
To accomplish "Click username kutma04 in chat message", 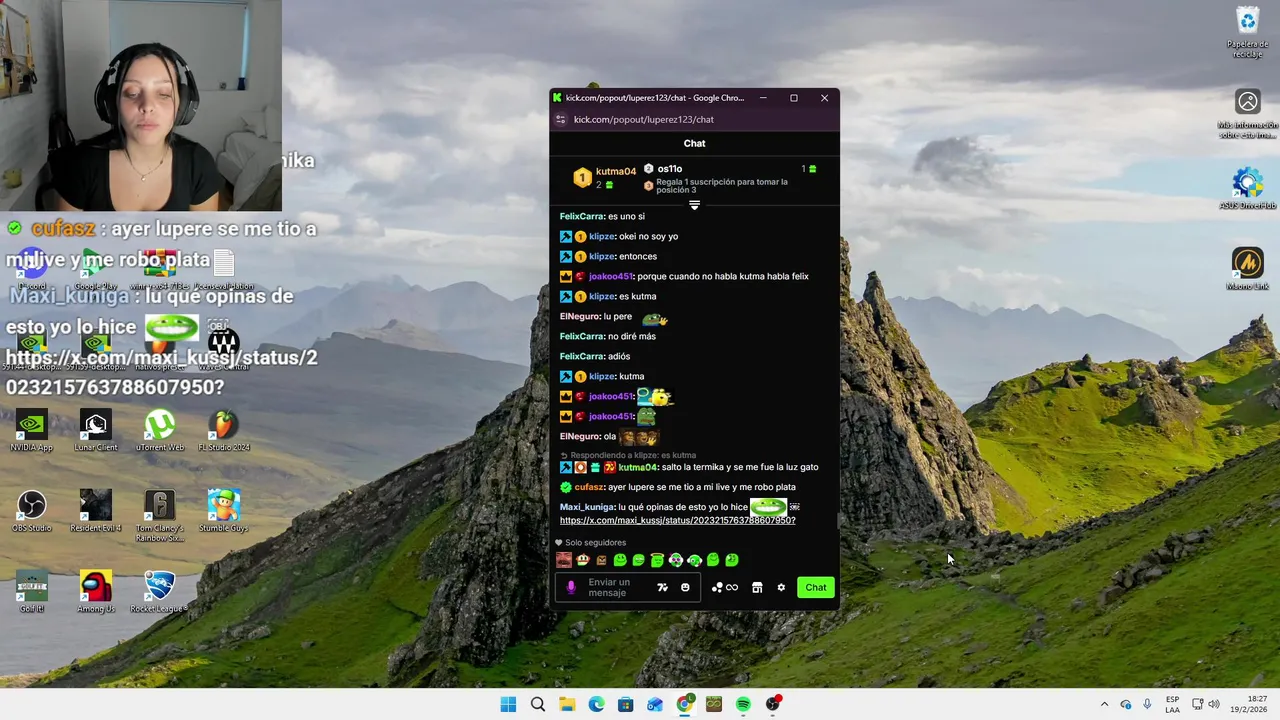I will [x=638, y=467].
